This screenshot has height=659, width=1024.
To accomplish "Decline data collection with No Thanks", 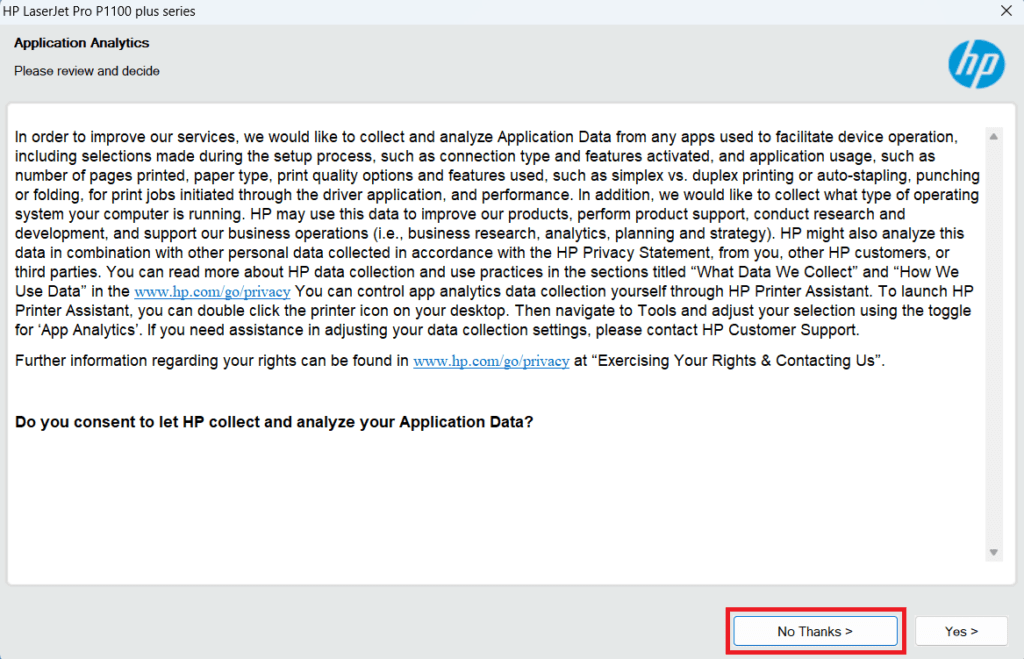I will [815, 631].
